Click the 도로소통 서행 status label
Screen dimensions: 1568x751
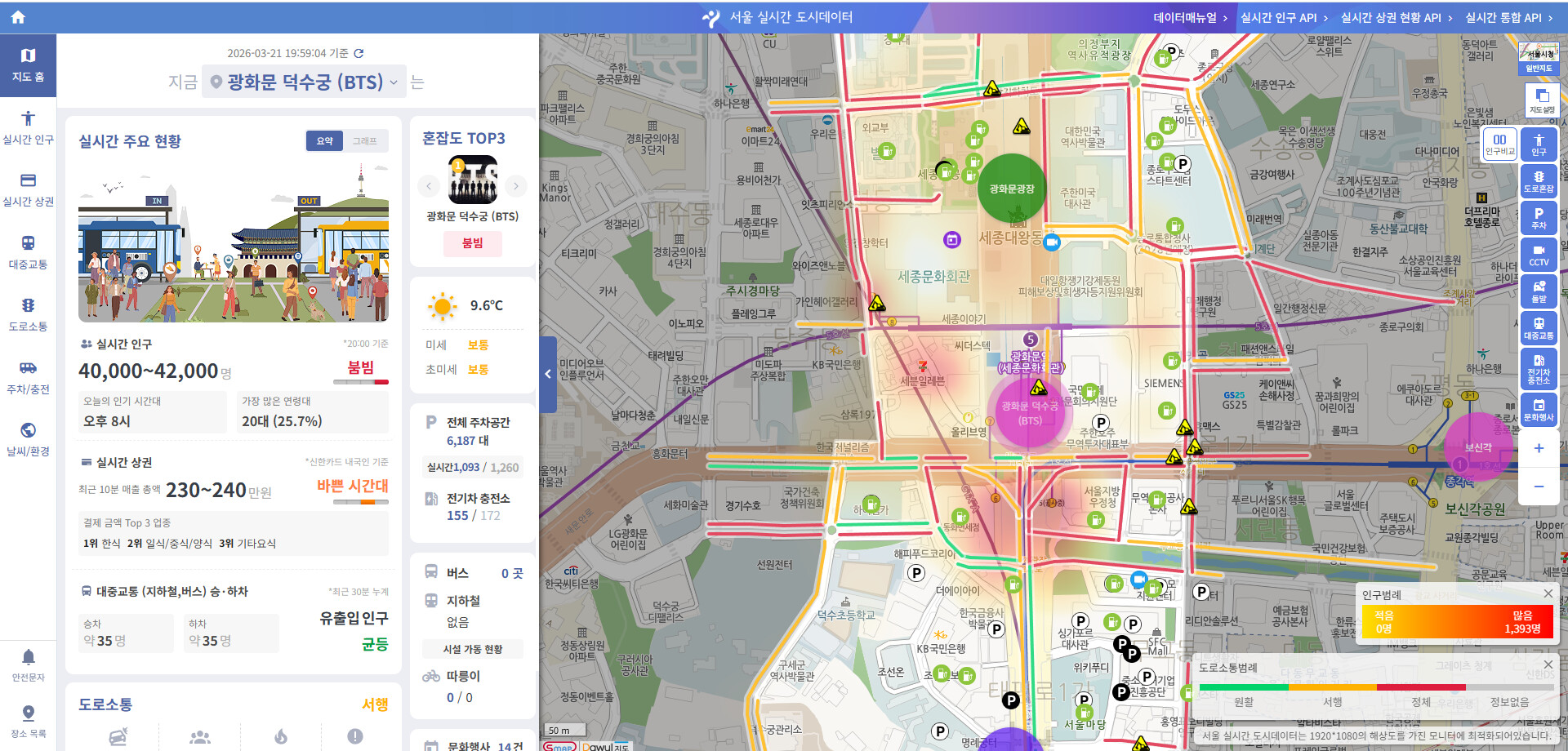375,704
